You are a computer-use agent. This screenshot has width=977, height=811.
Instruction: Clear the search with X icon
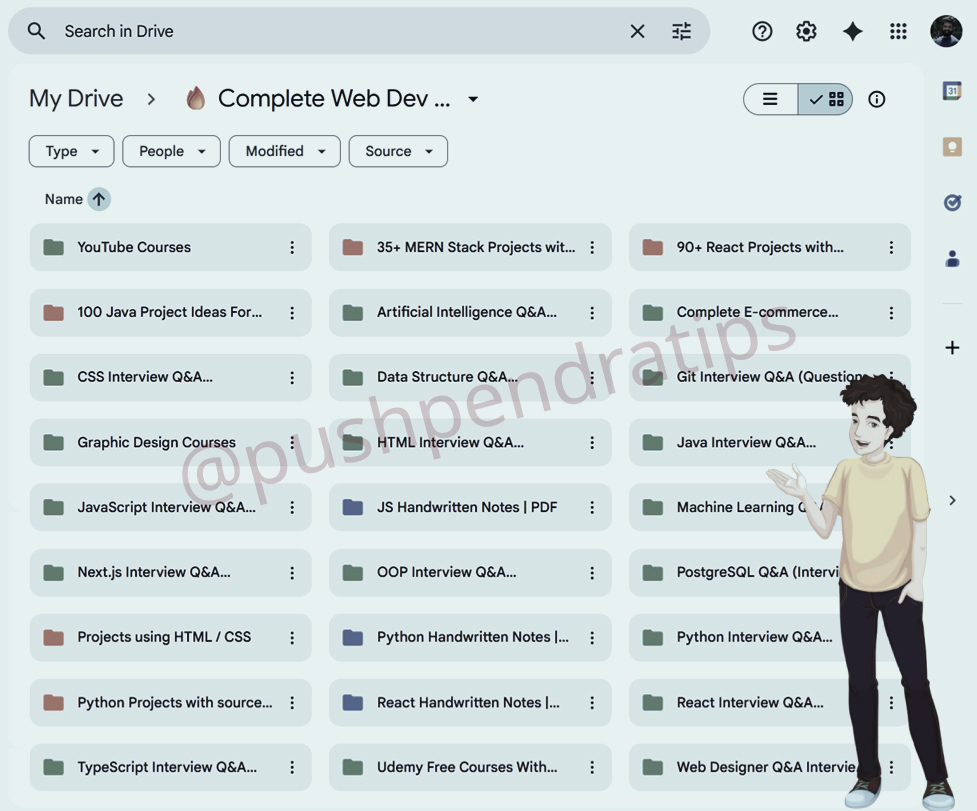637,31
